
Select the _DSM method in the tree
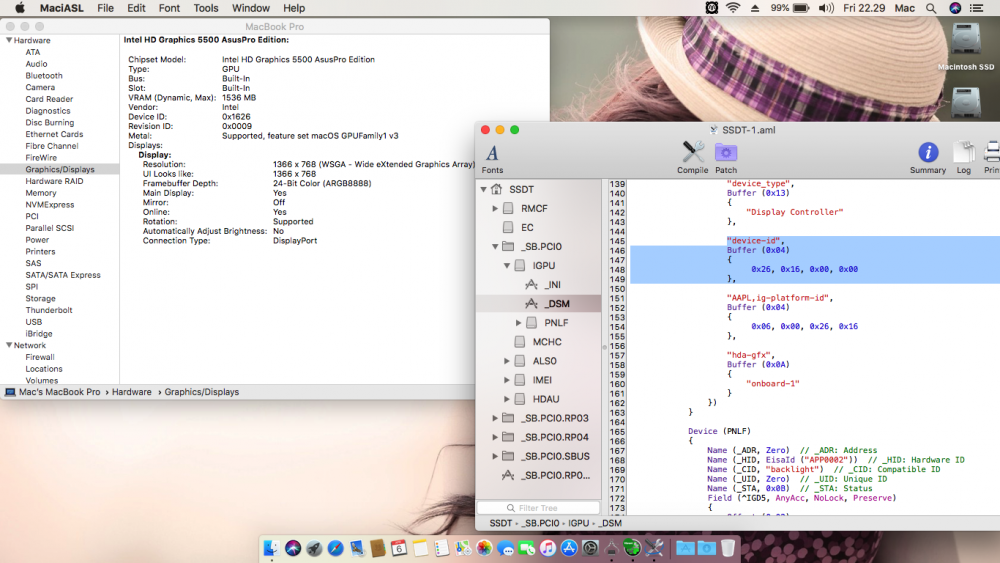(556, 303)
